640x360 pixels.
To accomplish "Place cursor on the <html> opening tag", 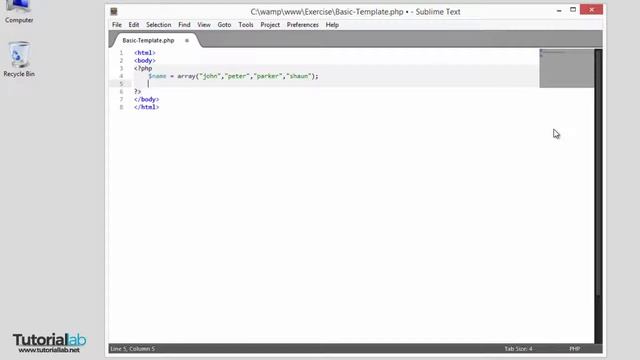I will tap(144, 53).
